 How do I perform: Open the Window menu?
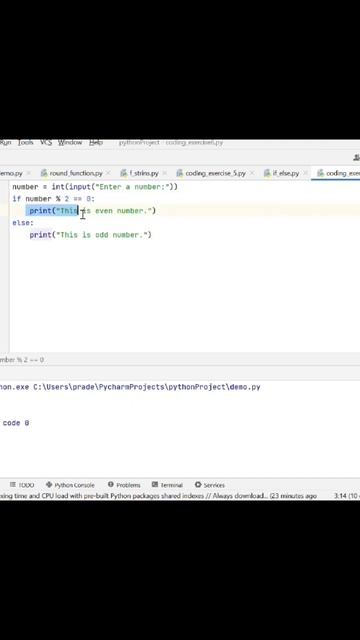tap(70, 142)
